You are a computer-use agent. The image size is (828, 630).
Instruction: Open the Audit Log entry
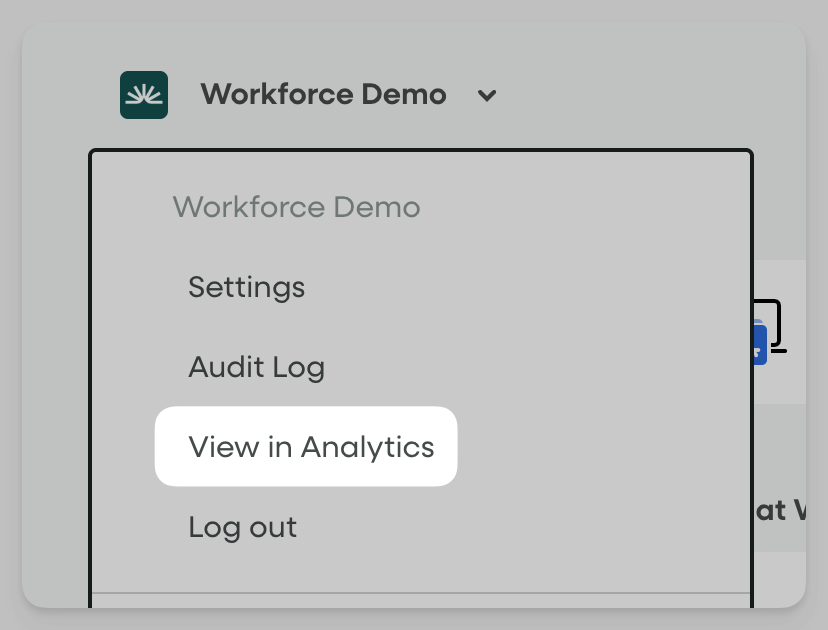(x=256, y=368)
